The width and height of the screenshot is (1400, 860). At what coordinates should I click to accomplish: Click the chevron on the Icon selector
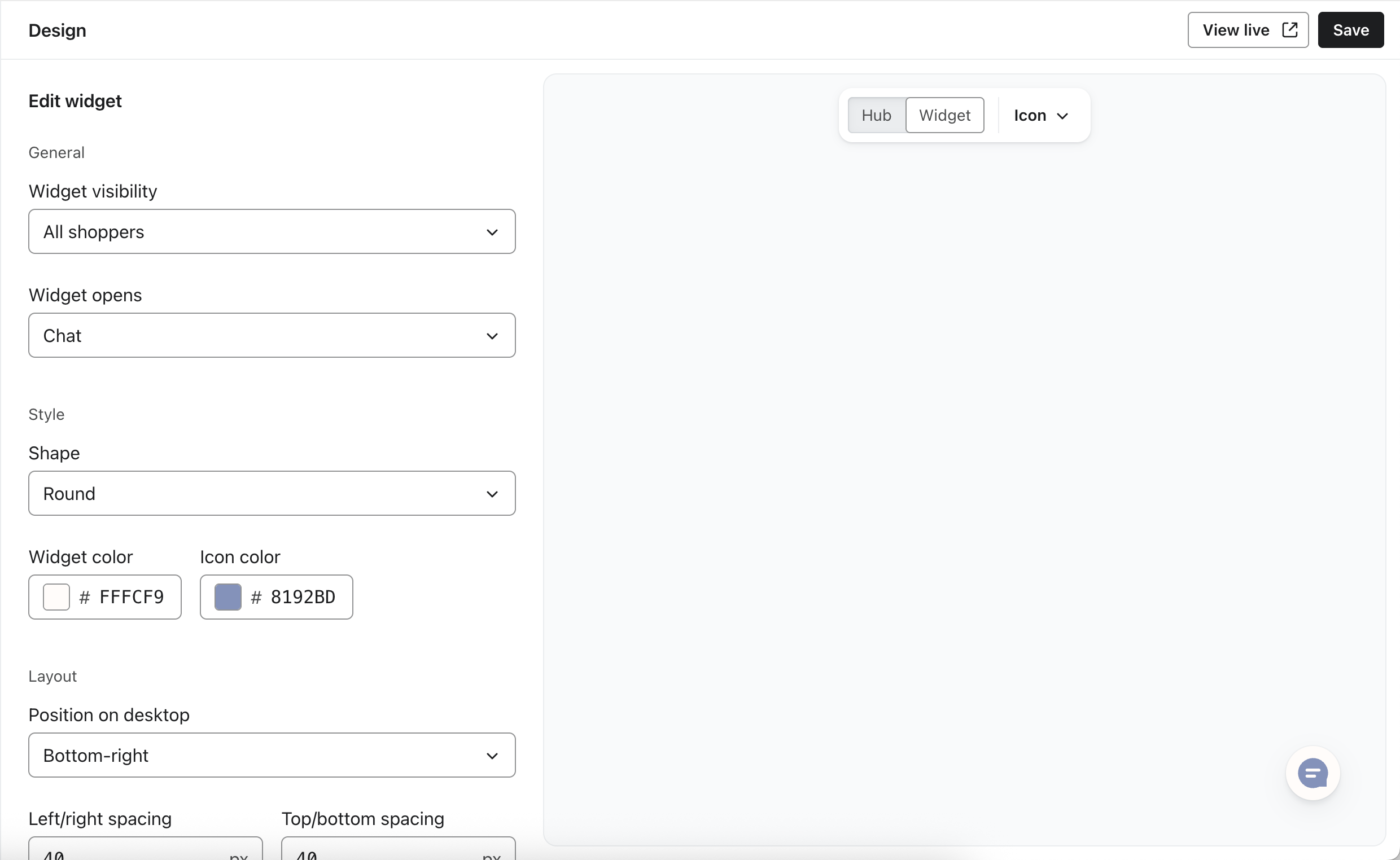click(x=1064, y=116)
